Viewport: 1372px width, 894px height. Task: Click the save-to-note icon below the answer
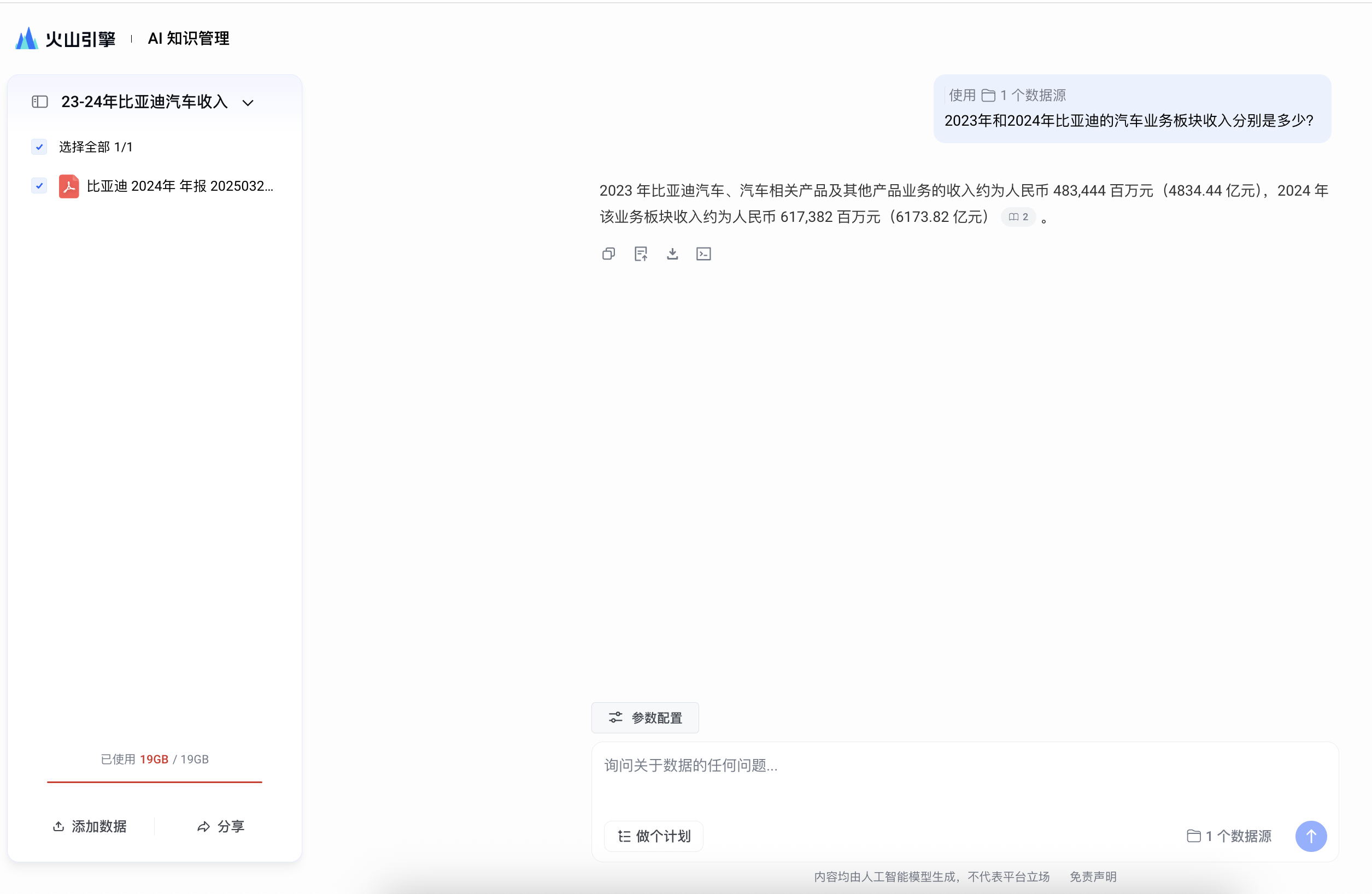tap(641, 254)
